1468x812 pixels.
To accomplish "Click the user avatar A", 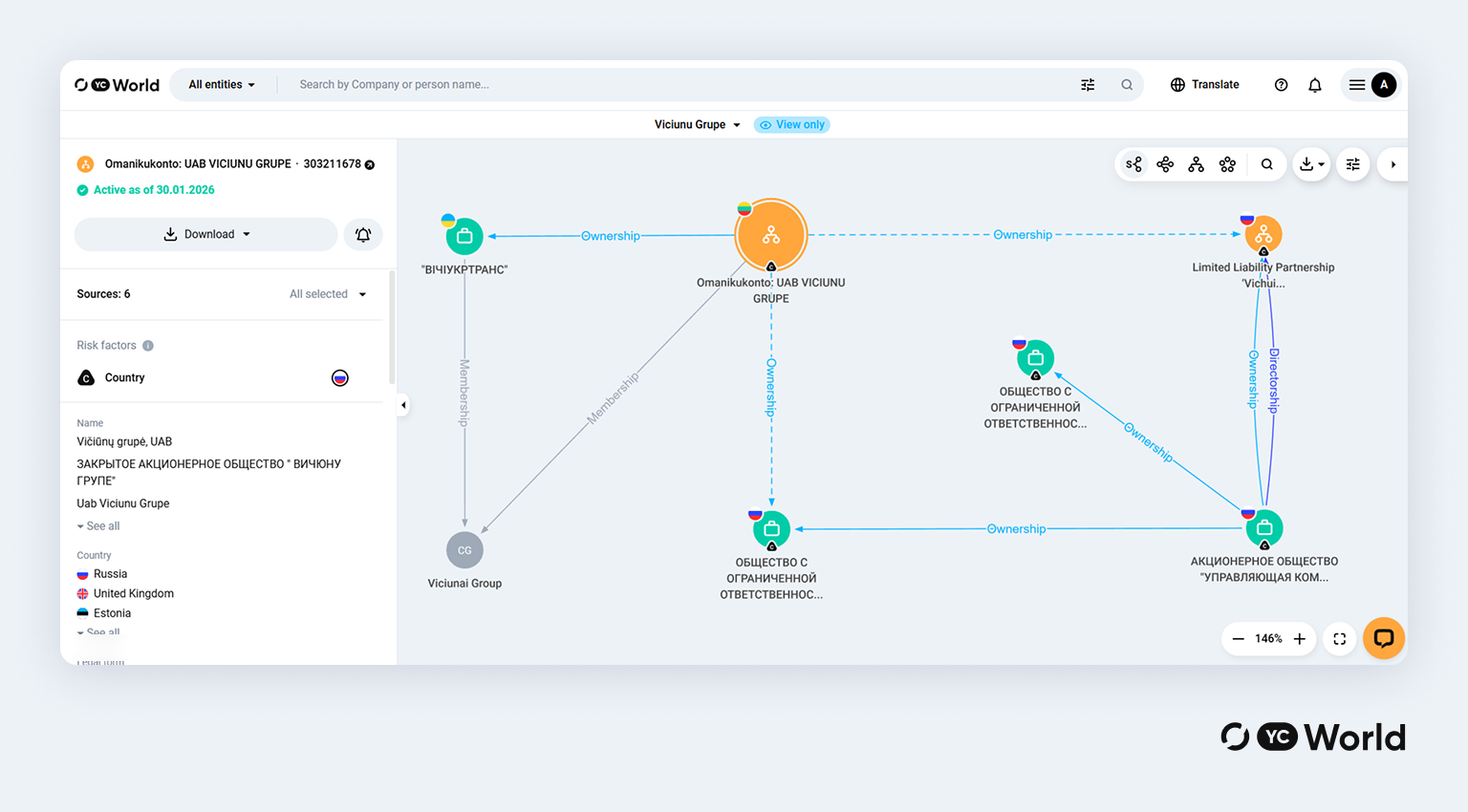I will coord(1384,85).
